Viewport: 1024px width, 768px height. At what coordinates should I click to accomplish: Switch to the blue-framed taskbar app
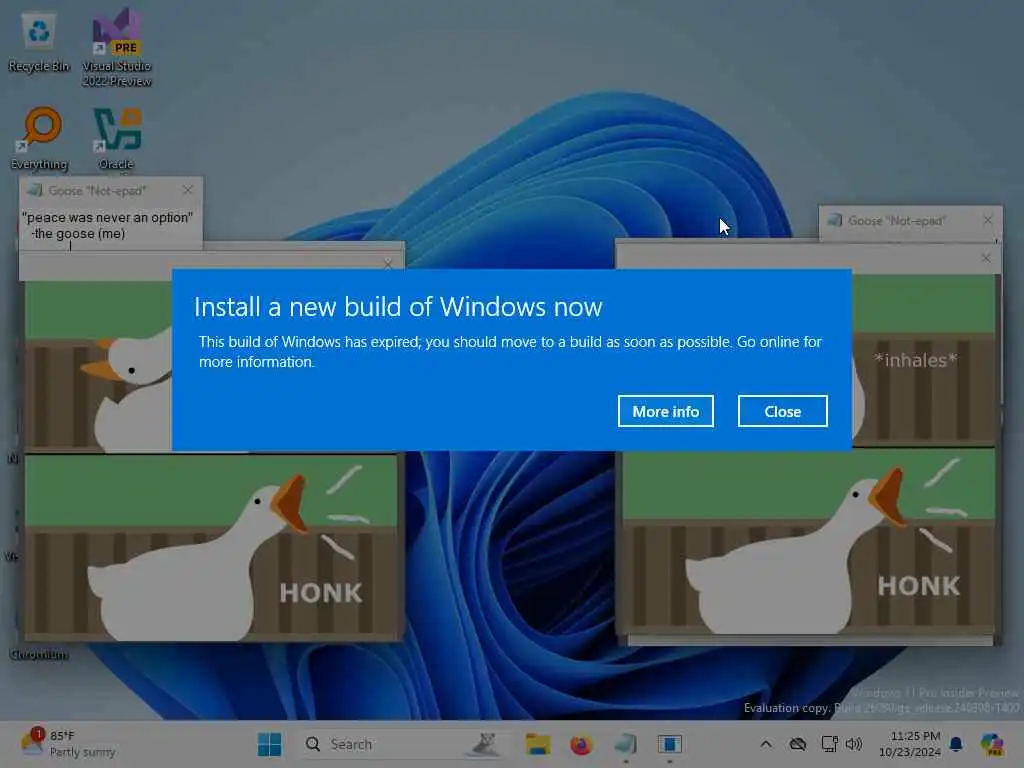point(669,744)
